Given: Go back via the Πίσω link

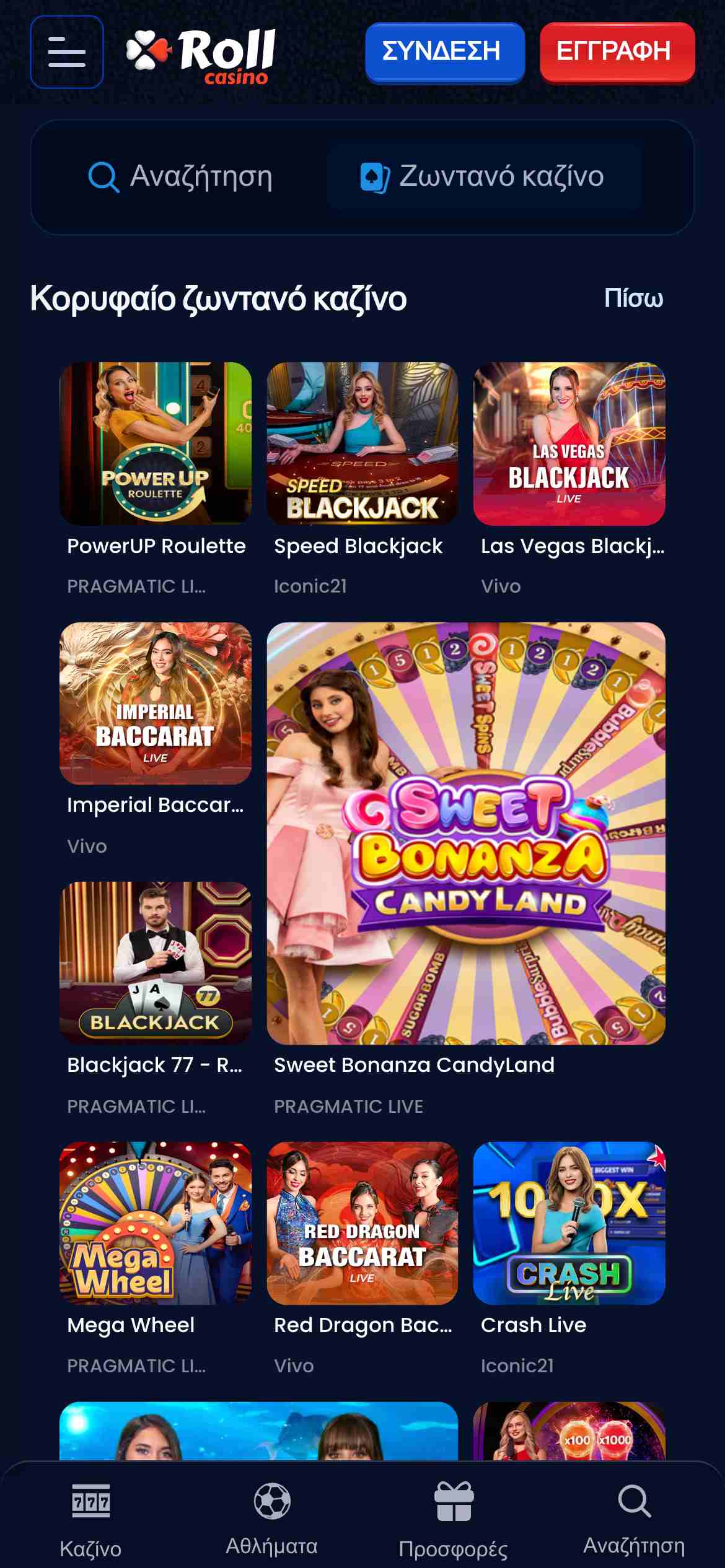Looking at the screenshot, I should point(633,298).
